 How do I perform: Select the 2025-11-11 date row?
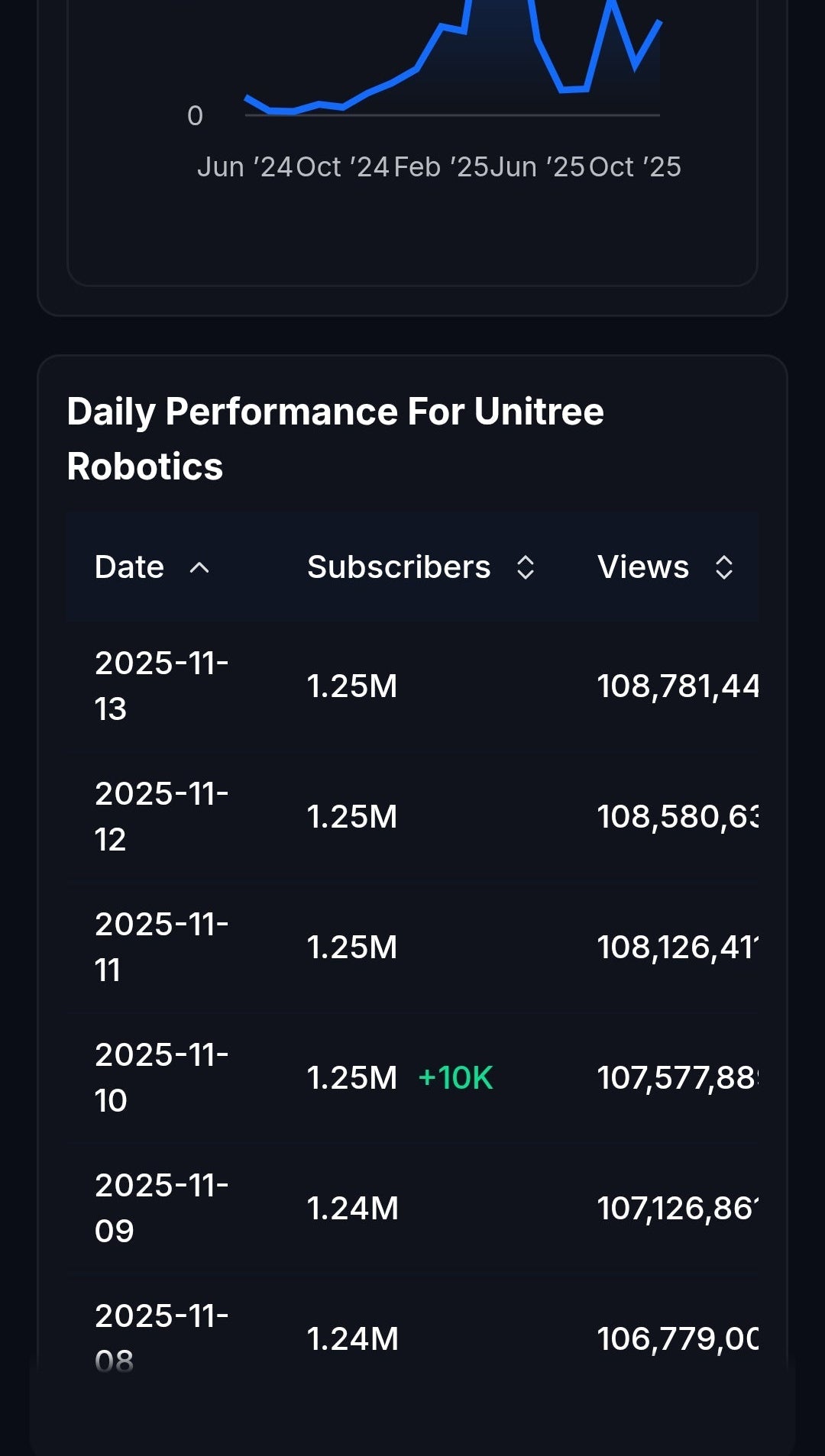tap(161, 947)
